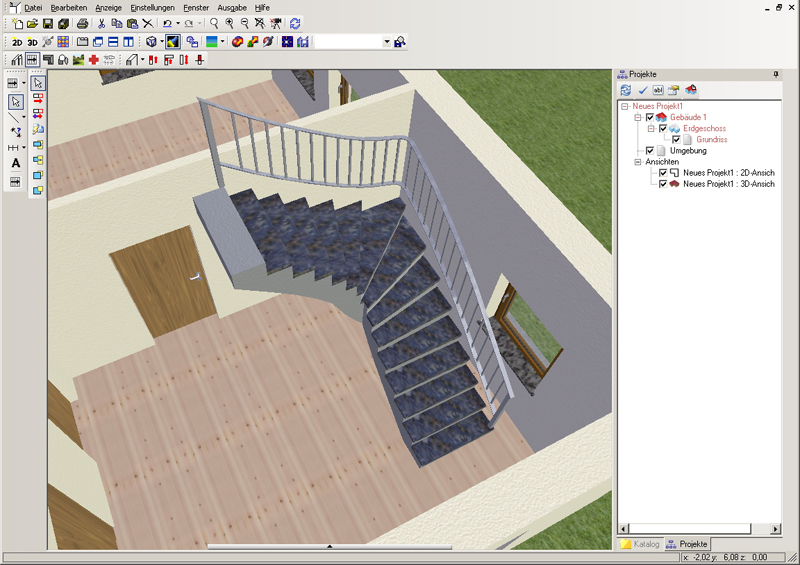This screenshot has height=565, width=800.
Task: Switch to the Katalog tab
Action: click(x=640, y=544)
